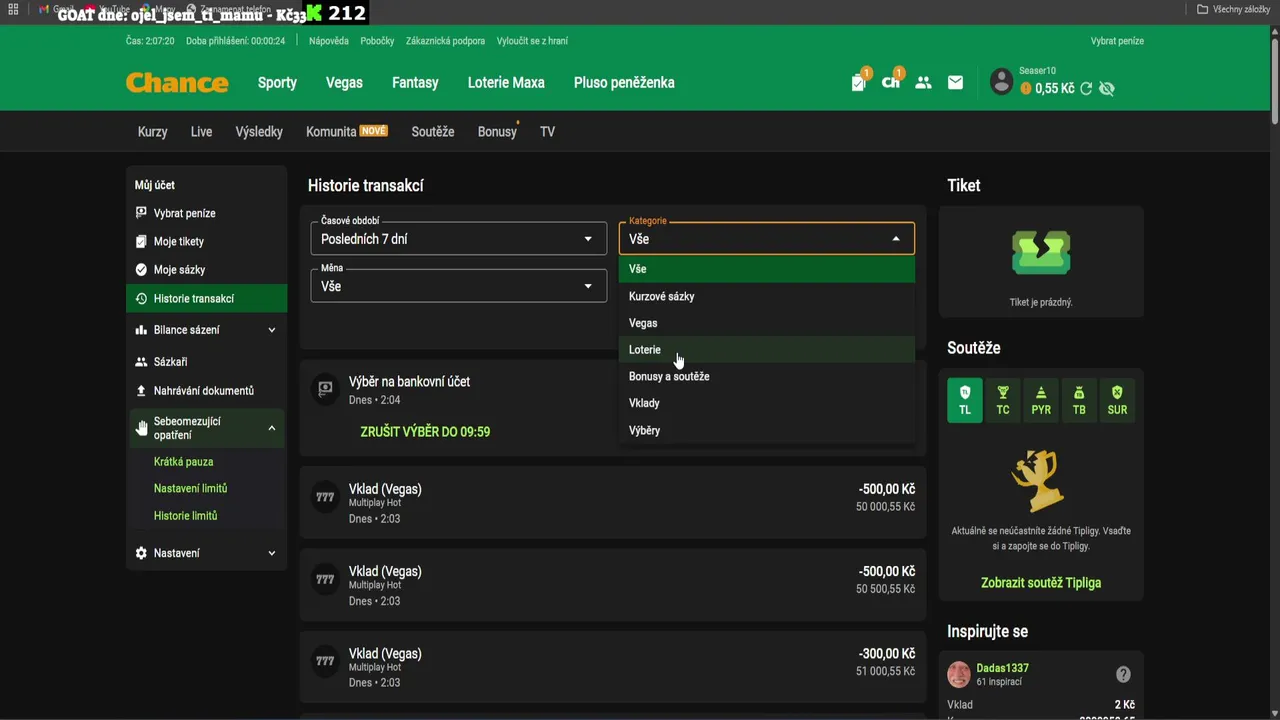The height and width of the screenshot is (720, 1280).
Task: Click ZRUŠIT VÝBĚR DO 09:59 button
Action: [425, 432]
